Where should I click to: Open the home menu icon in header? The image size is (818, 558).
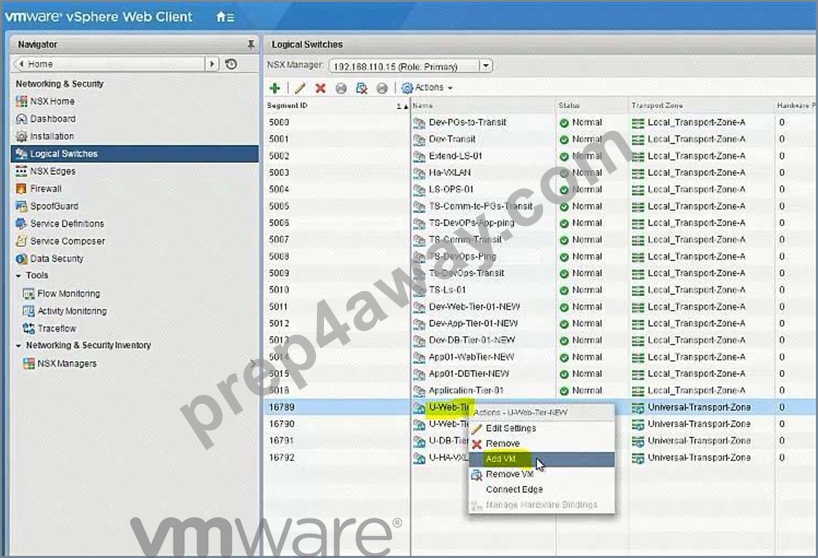(x=225, y=17)
